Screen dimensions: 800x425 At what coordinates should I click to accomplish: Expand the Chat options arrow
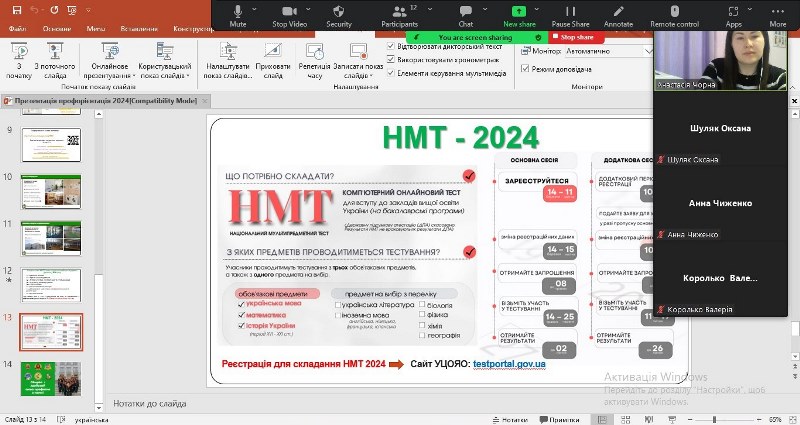tap(484, 9)
